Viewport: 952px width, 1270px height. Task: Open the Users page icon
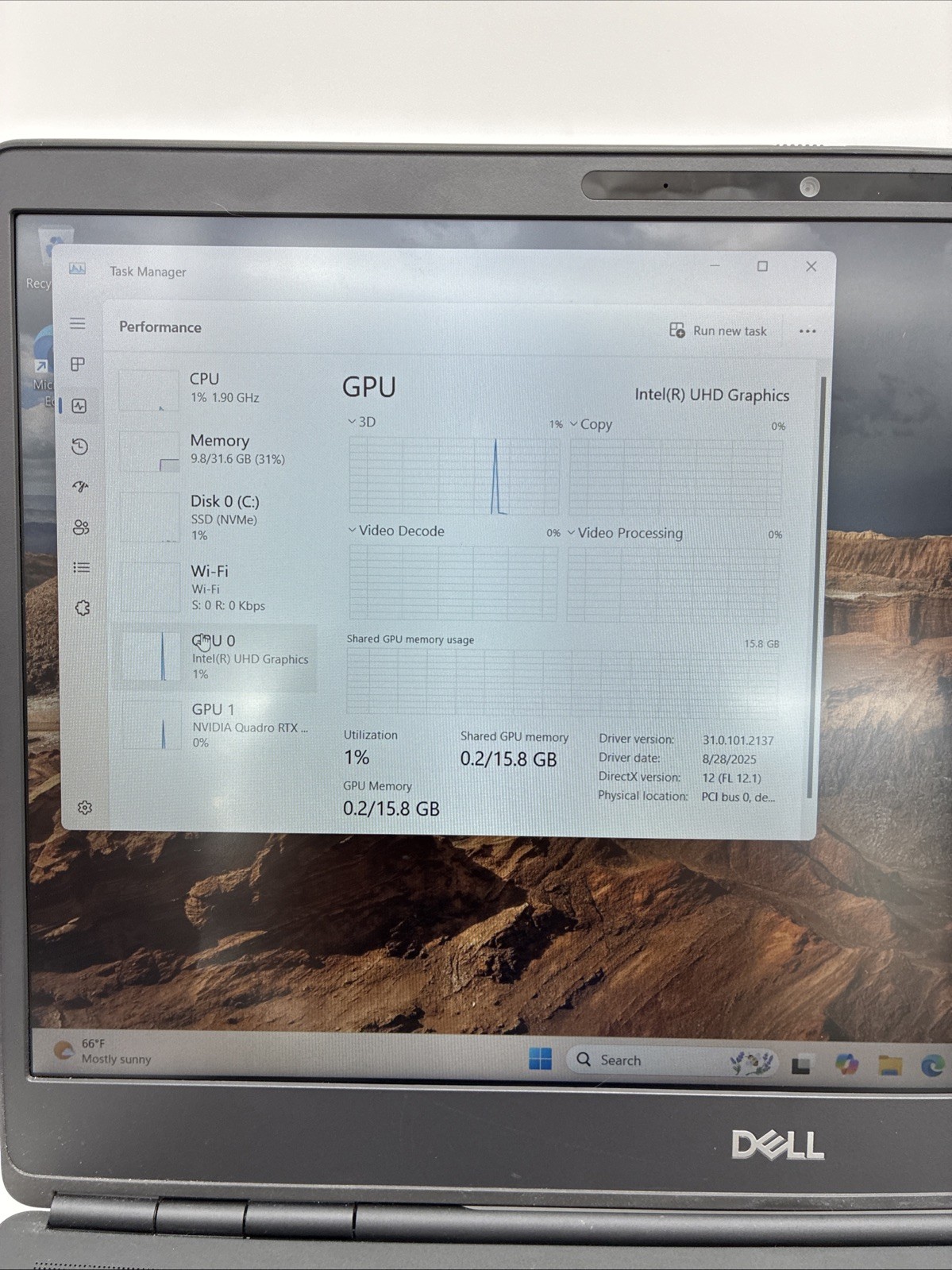[81, 527]
